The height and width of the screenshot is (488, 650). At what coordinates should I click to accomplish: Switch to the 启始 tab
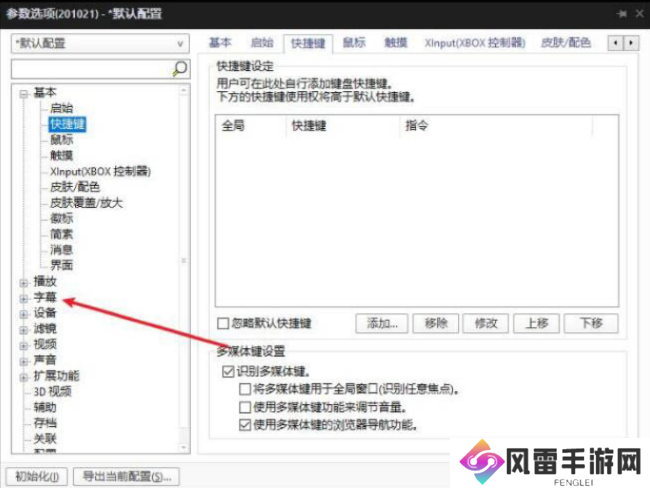coord(262,42)
